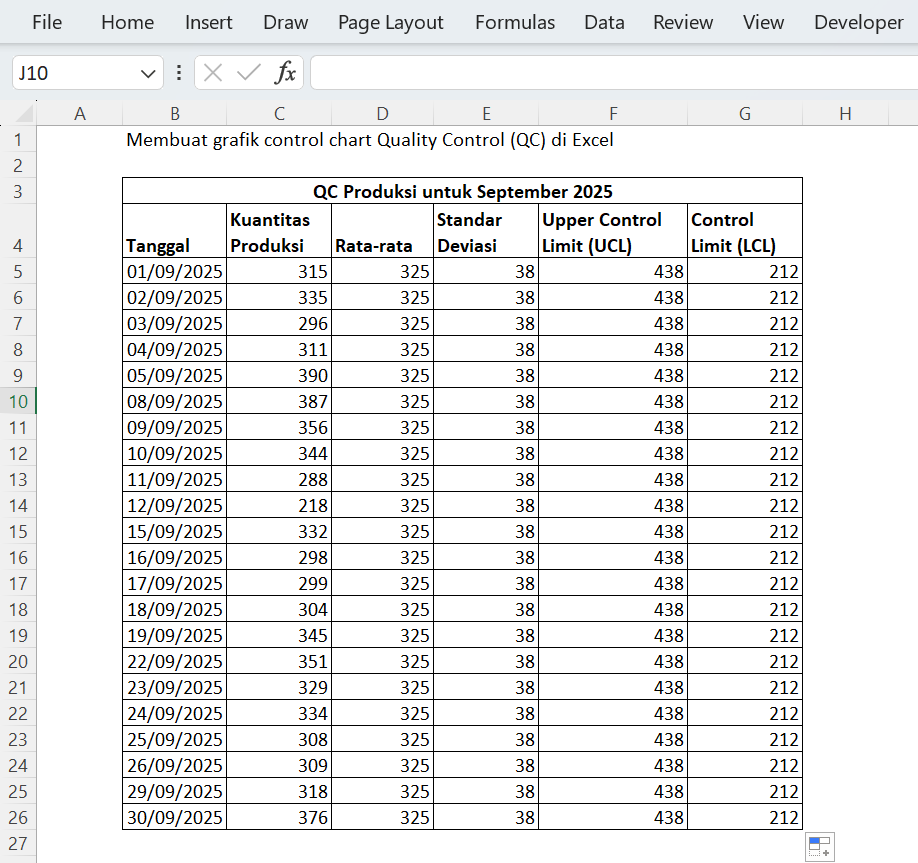Switch to the Page Layout tab
Image resolution: width=918 pixels, height=863 pixels.
click(390, 22)
